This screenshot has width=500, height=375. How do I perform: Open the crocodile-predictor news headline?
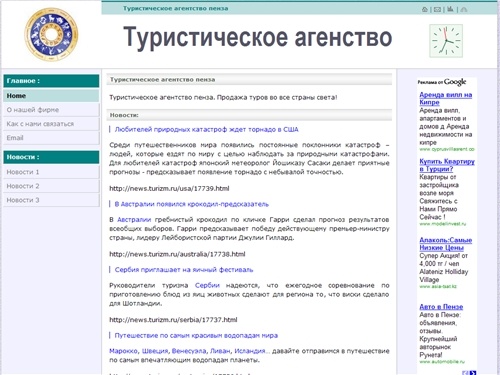191,204
